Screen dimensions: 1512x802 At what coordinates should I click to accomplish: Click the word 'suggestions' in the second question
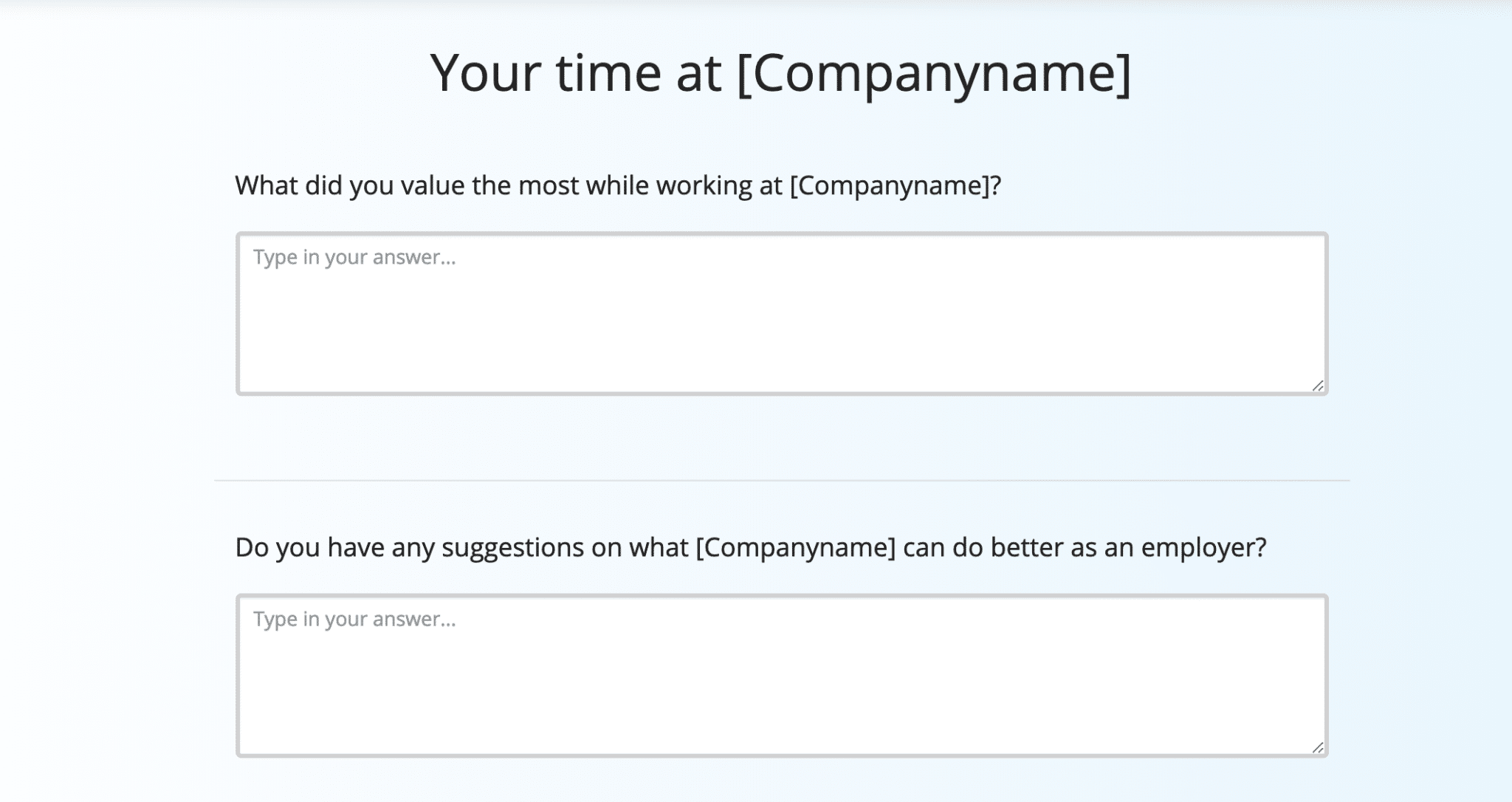[x=513, y=547]
